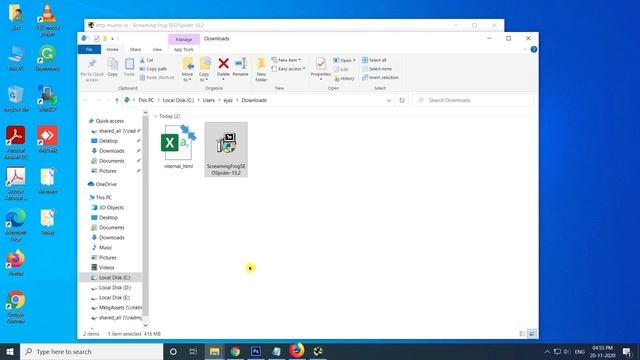Click 'This PC' in the address breadcrumb
Viewport: 640px width, 360px height.
point(146,100)
